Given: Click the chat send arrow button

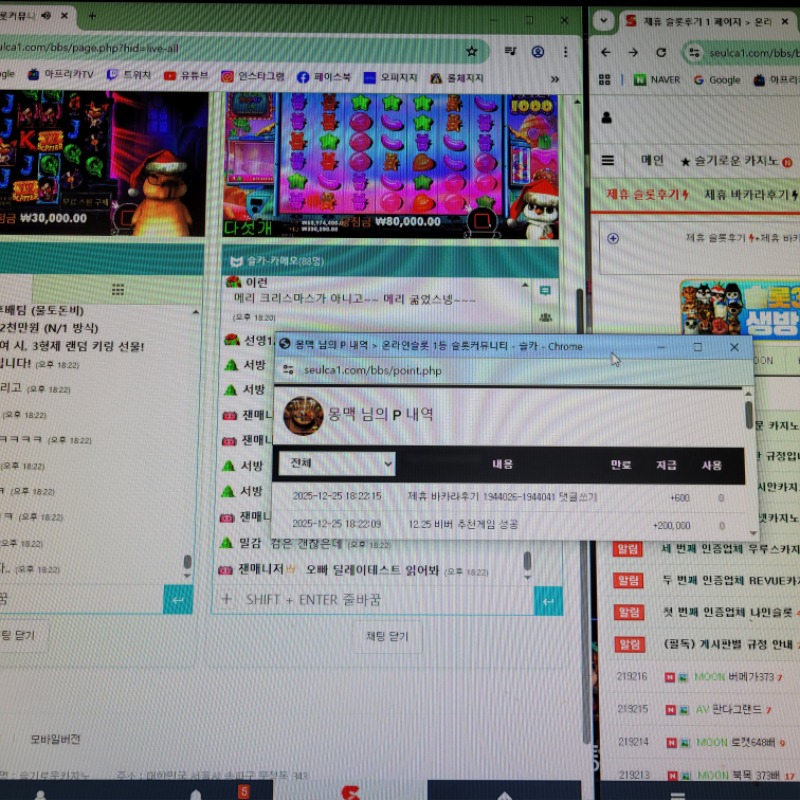Looking at the screenshot, I should pos(548,599).
